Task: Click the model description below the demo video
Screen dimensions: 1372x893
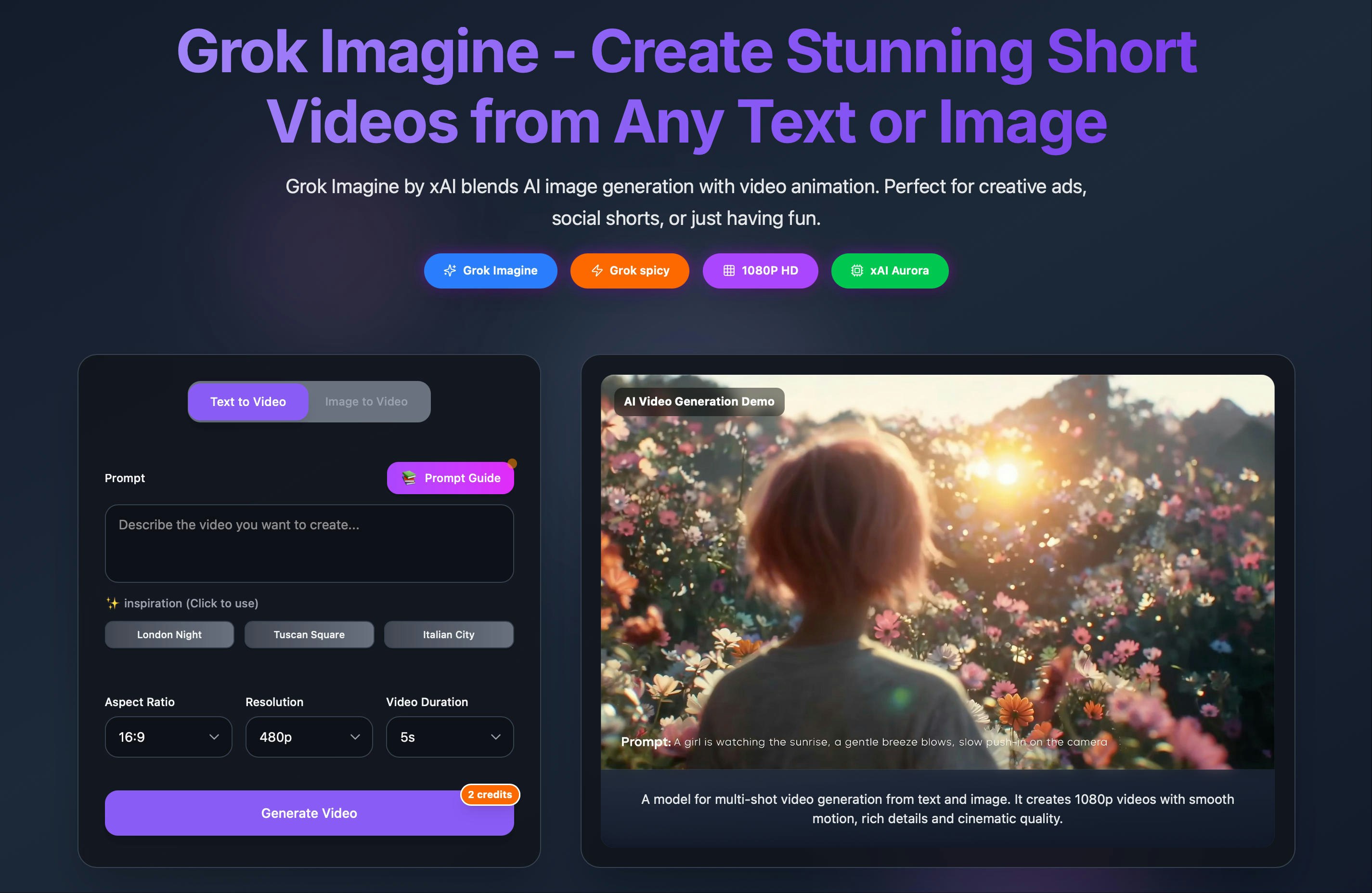Action: pos(937,809)
